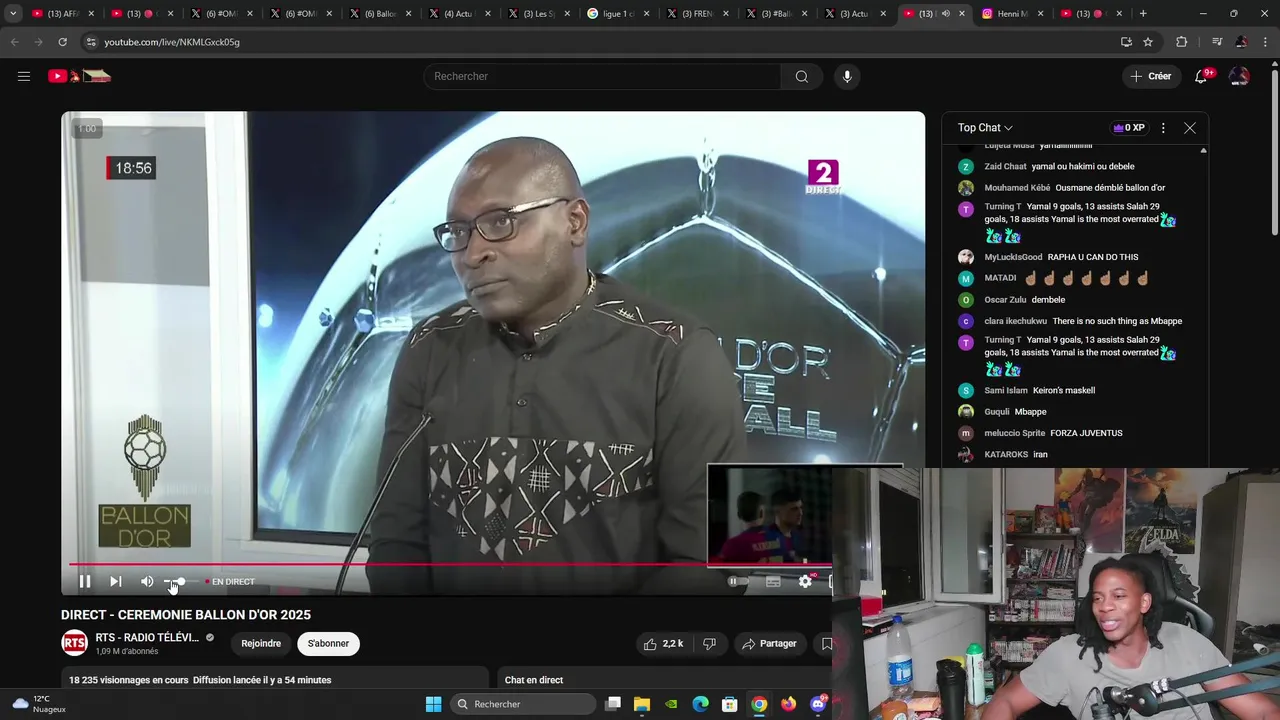1280x720 pixels.
Task: Dislike the video
Action: click(x=709, y=644)
